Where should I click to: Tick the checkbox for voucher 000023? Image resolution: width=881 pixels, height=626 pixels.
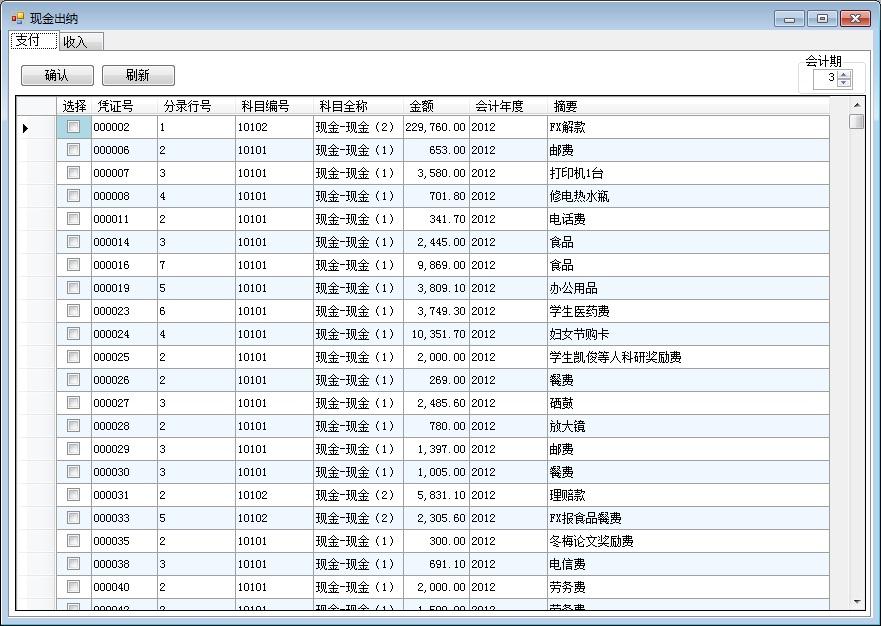74,311
